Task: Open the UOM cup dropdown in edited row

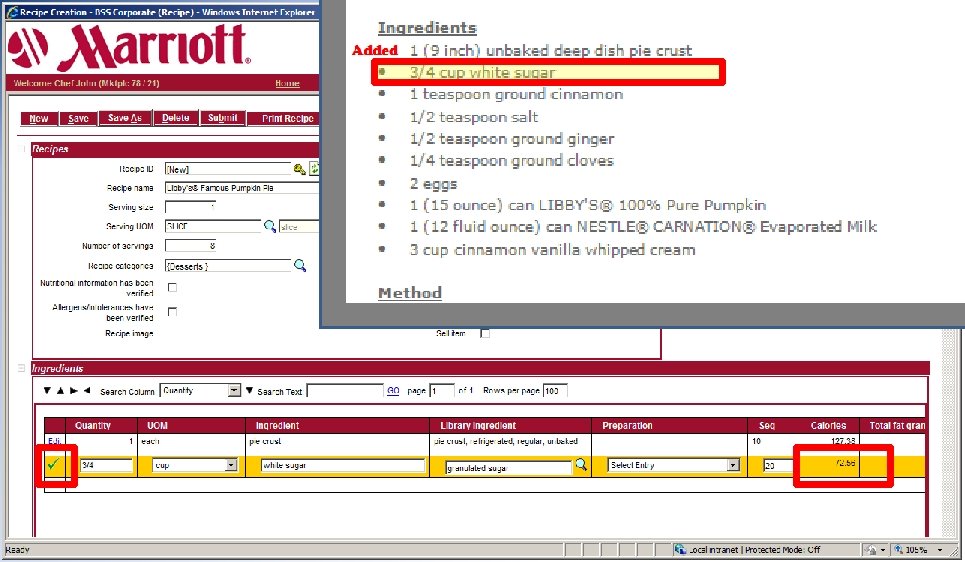Action: tap(231, 465)
